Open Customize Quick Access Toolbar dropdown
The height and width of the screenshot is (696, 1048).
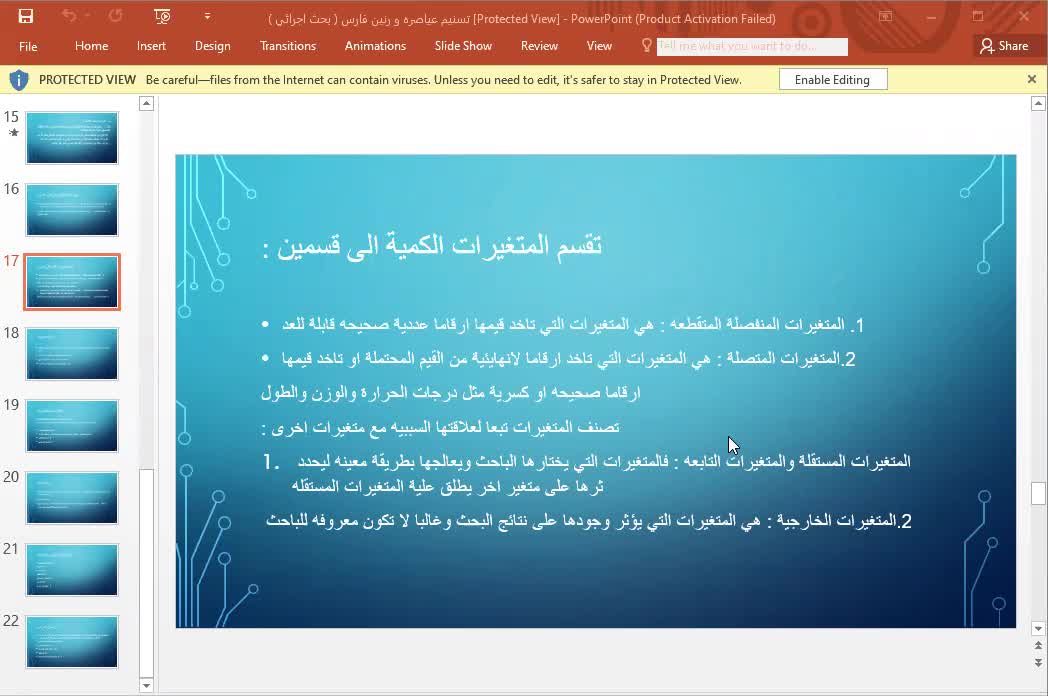click(x=207, y=16)
